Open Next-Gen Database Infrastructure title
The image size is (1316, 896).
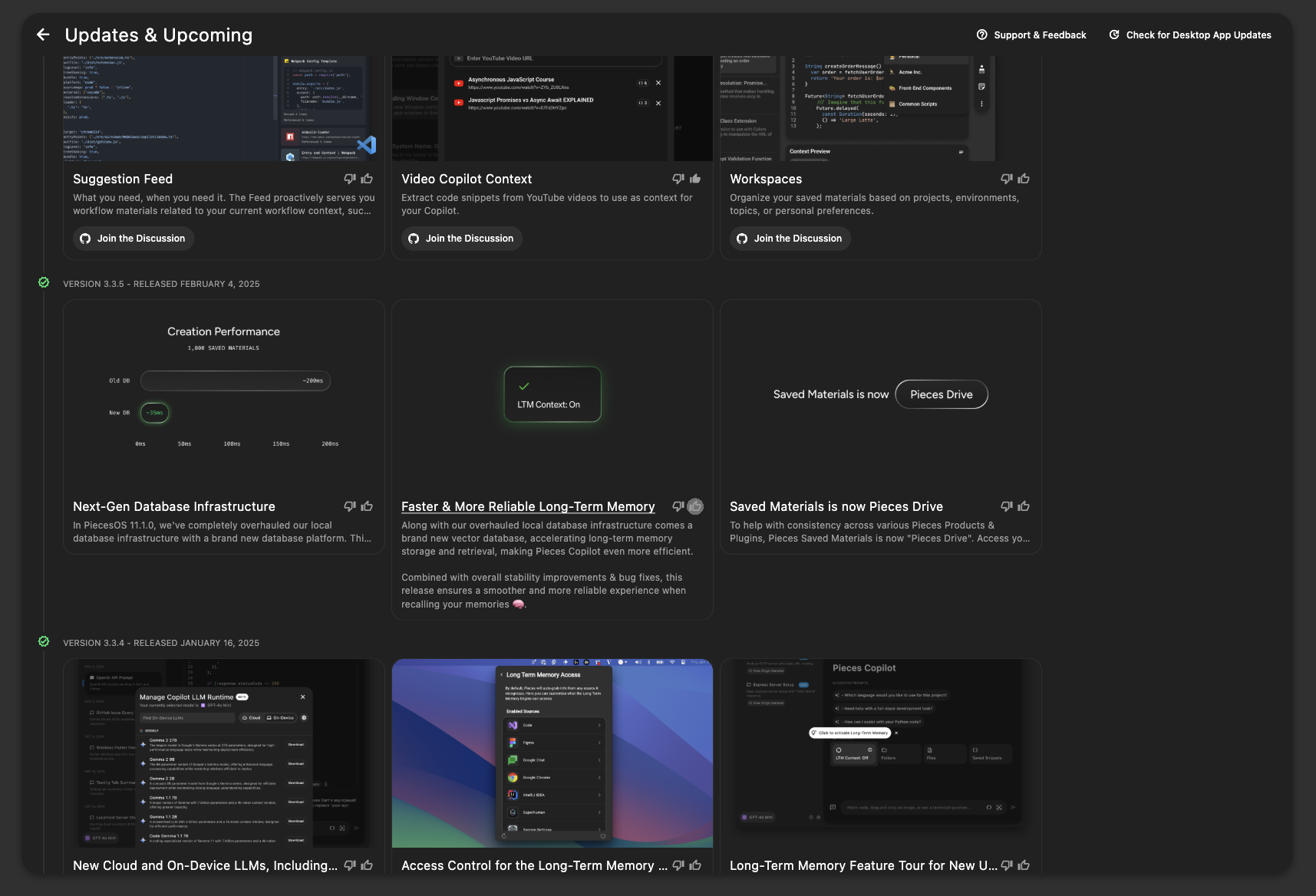(x=174, y=506)
